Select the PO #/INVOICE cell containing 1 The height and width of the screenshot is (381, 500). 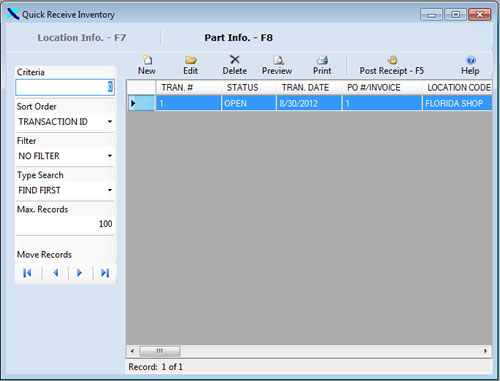[382, 103]
